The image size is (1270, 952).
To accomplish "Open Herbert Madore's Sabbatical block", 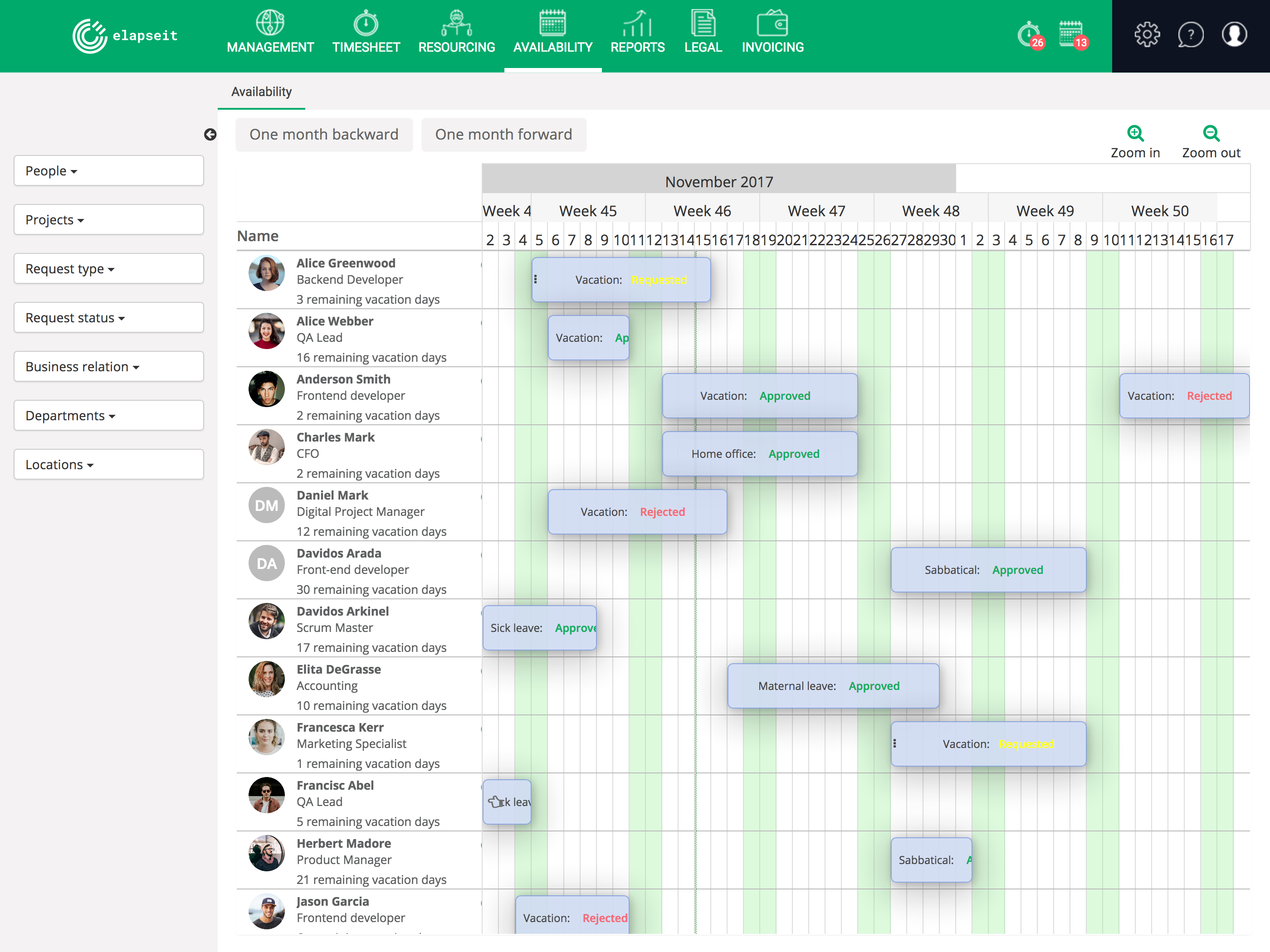I will pyautogui.click(x=931, y=860).
